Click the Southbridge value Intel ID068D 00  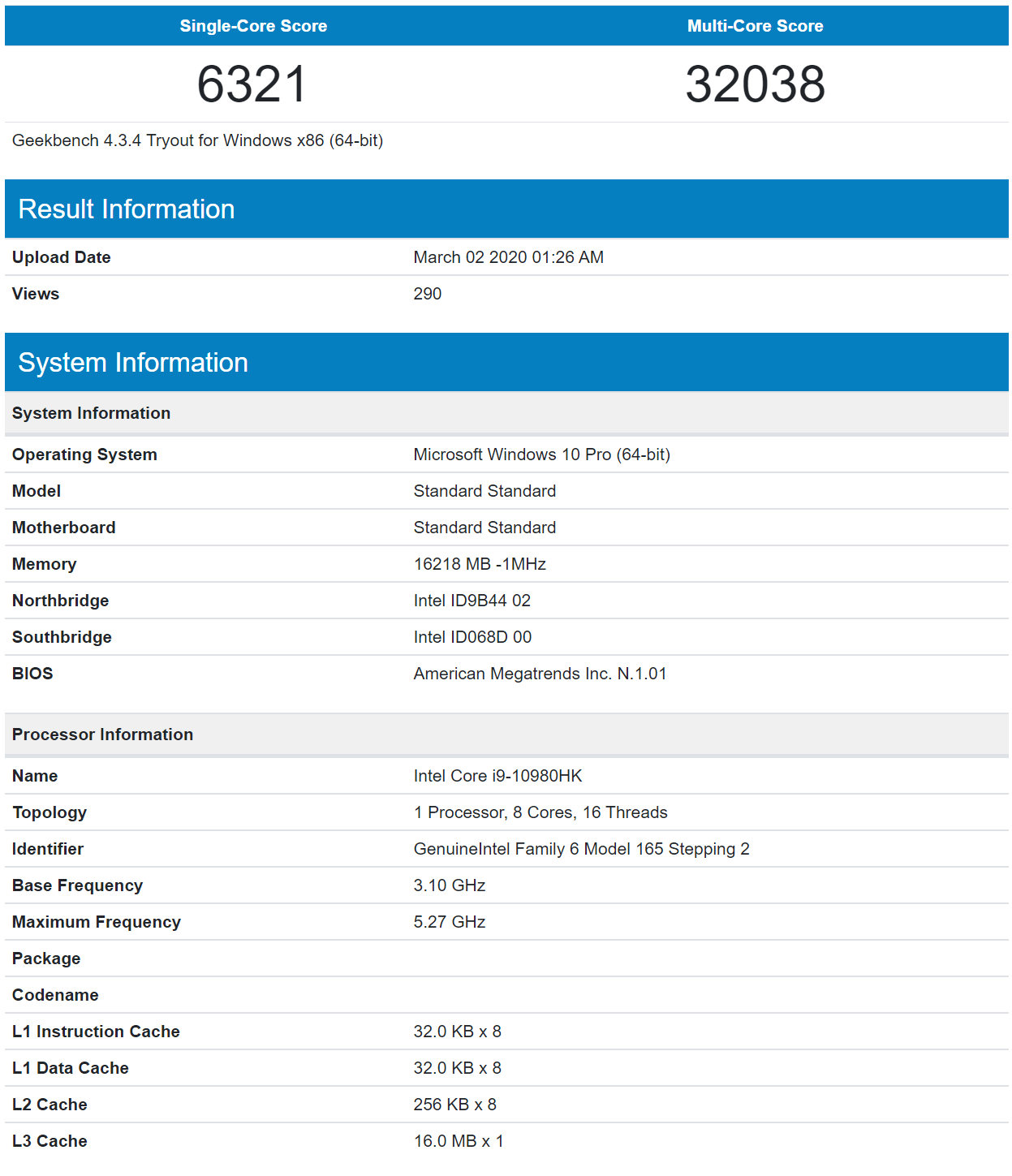pyautogui.click(x=472, y=637)
